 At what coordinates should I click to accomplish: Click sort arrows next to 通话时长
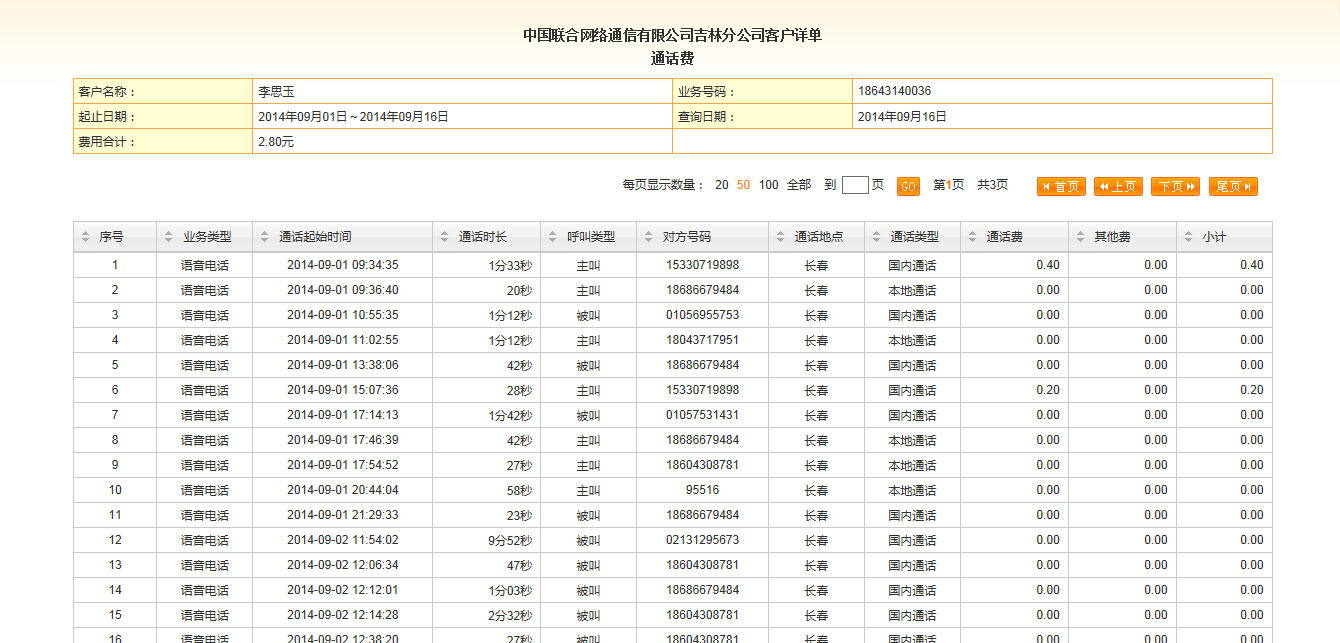(444, 237)
